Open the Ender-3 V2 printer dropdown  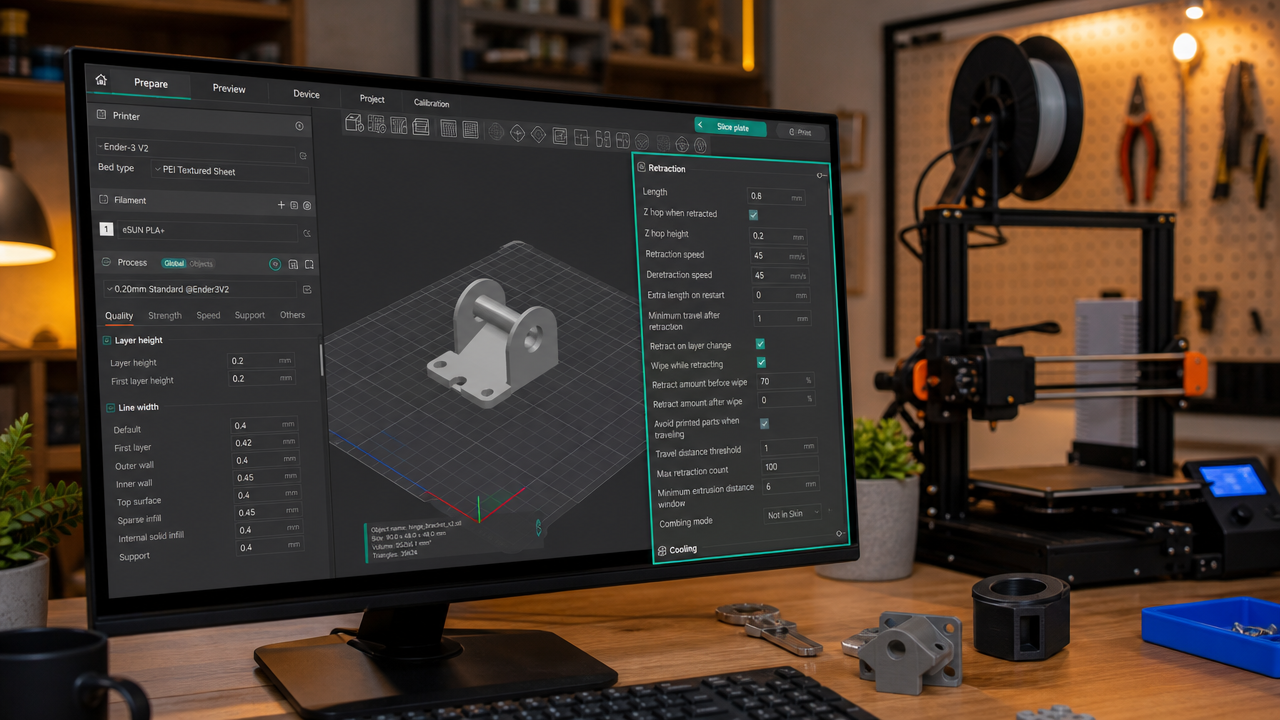click(x=196, y=150)
